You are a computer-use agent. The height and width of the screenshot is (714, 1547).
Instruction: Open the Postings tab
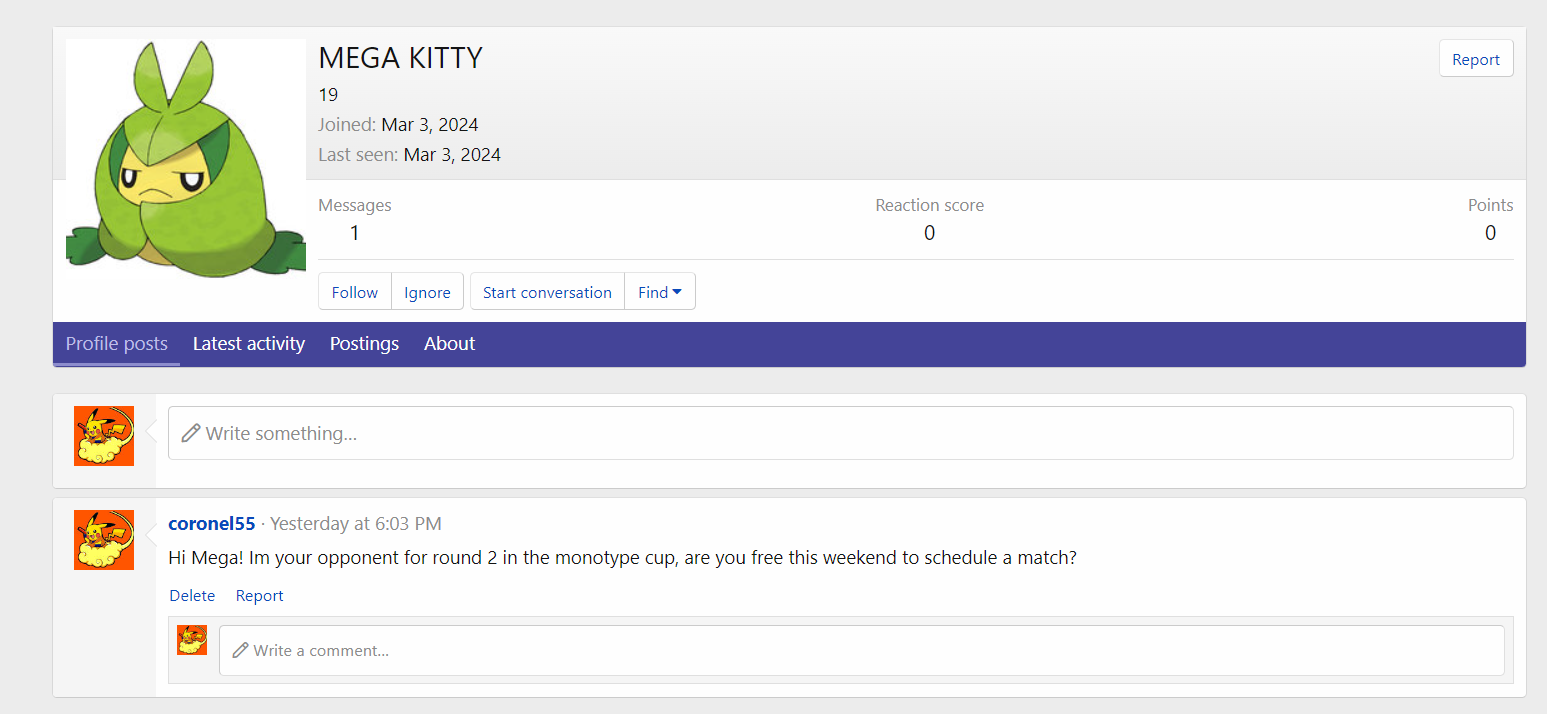point(364,344)
